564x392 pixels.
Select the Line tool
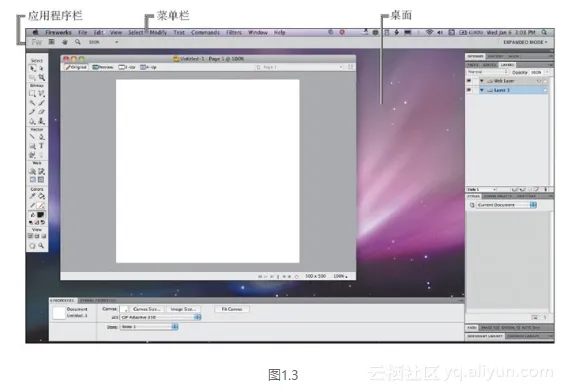(x=32, y=137)
